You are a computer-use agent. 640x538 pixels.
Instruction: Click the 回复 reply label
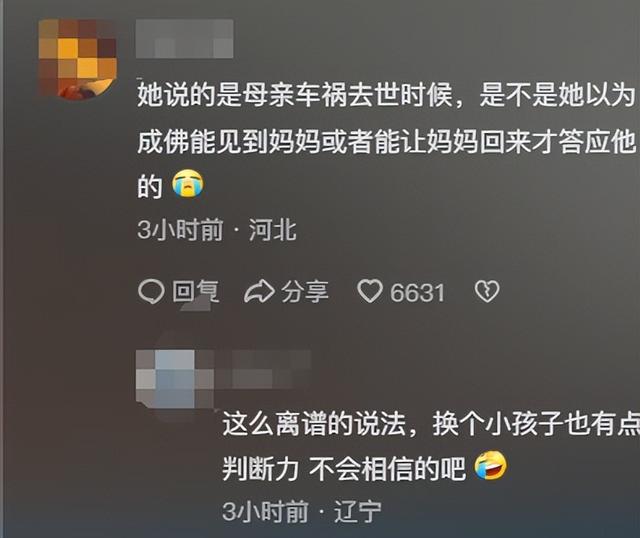tap(196, 291)
